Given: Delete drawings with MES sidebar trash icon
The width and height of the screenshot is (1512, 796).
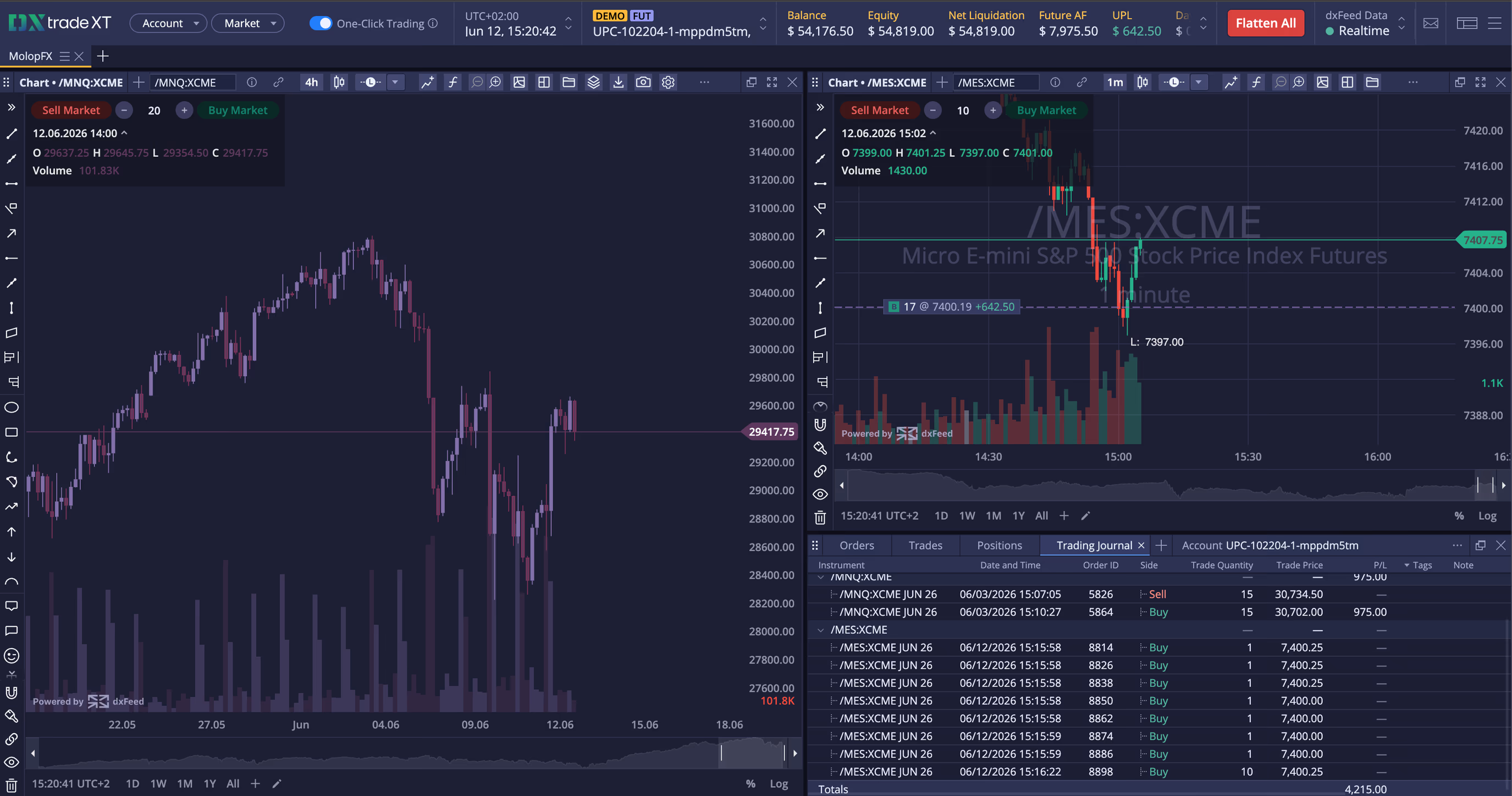Looking at the screenshot, I should 820,518.
